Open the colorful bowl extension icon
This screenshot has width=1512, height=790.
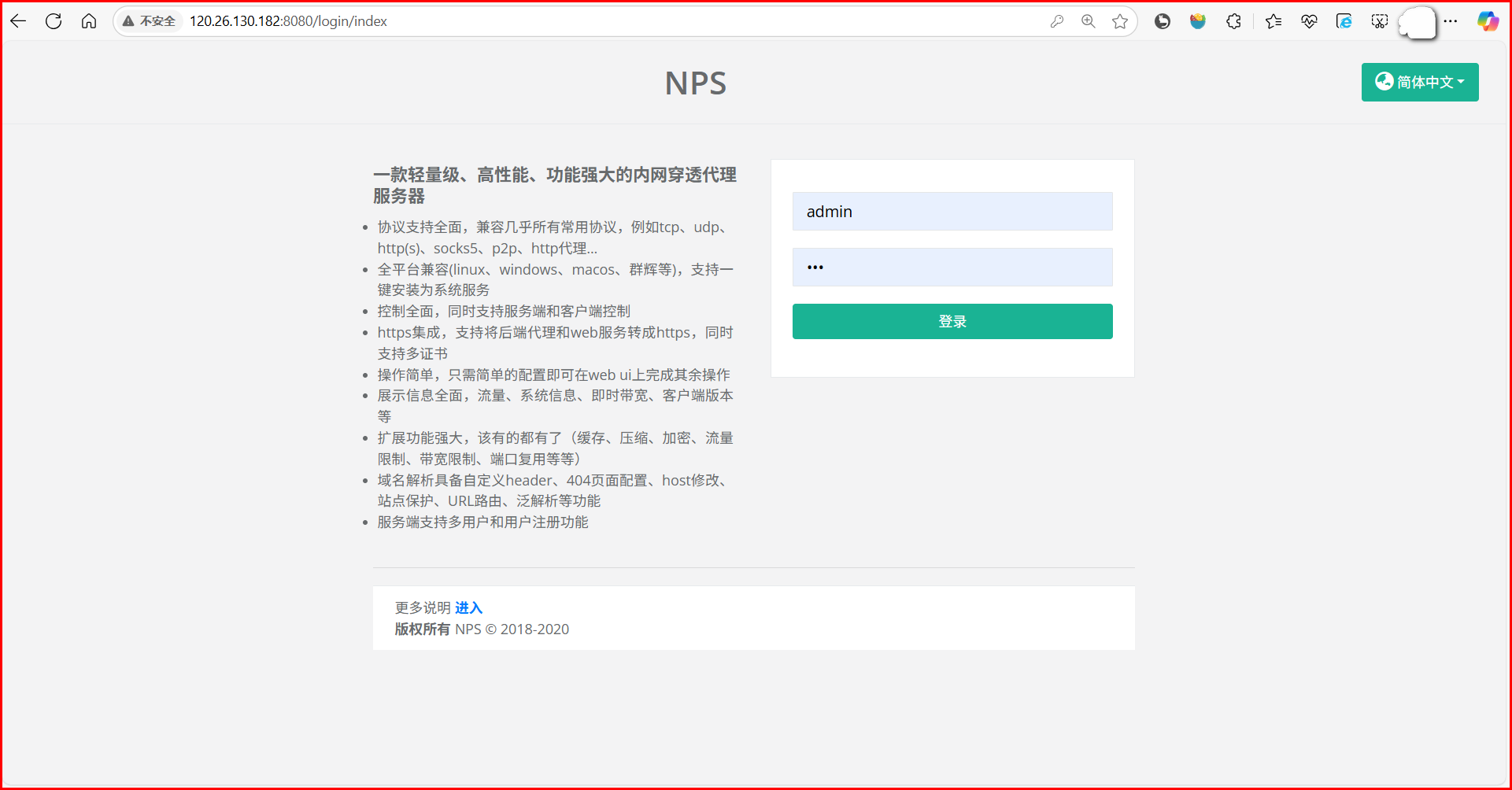pos(1198,21)
